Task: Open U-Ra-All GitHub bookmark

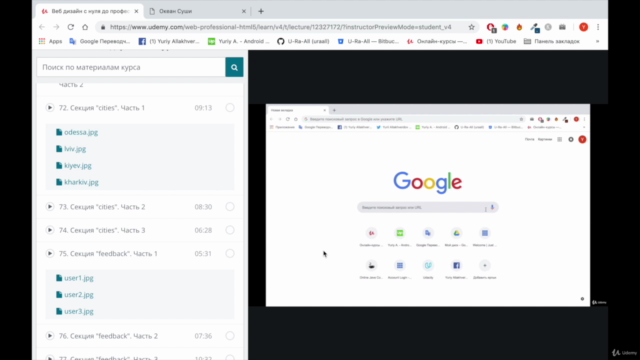Action: pyautogui.click(x=303, y=41)
